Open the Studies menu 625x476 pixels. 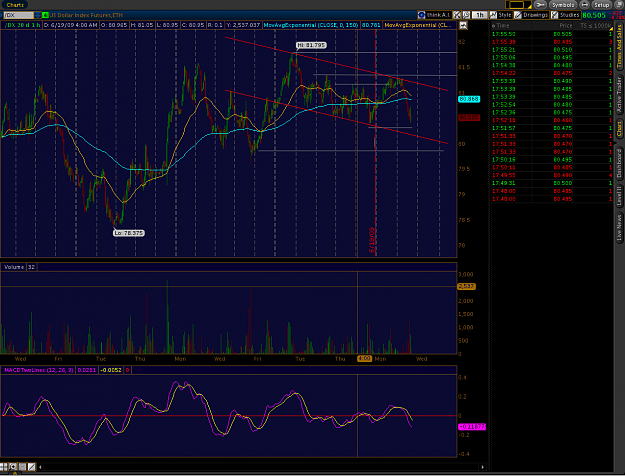(566, 15)
